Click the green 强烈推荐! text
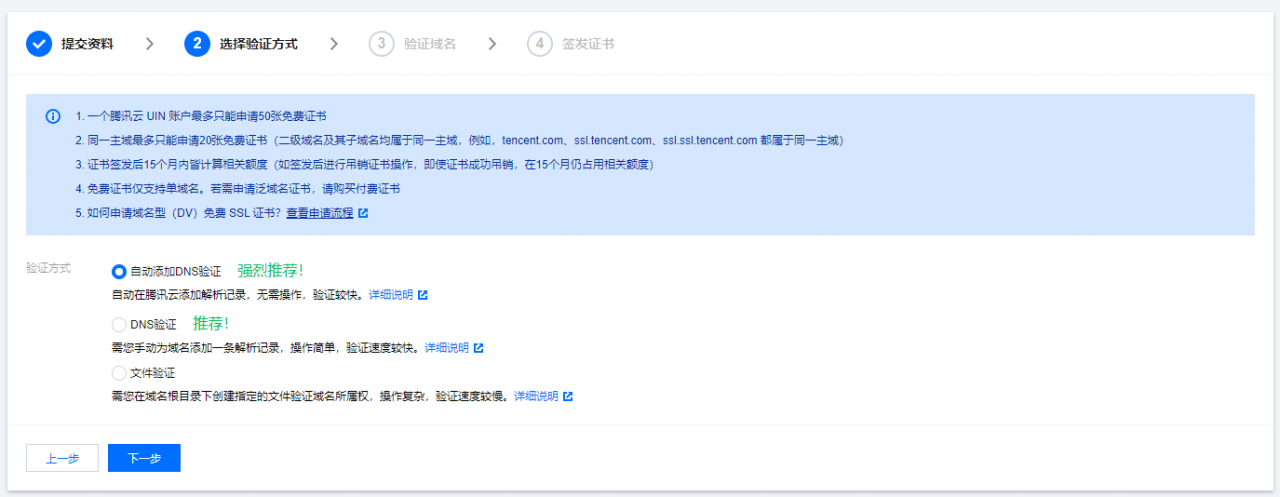The width and height of the screenshot is (1280, 497). tap(270, 270)
